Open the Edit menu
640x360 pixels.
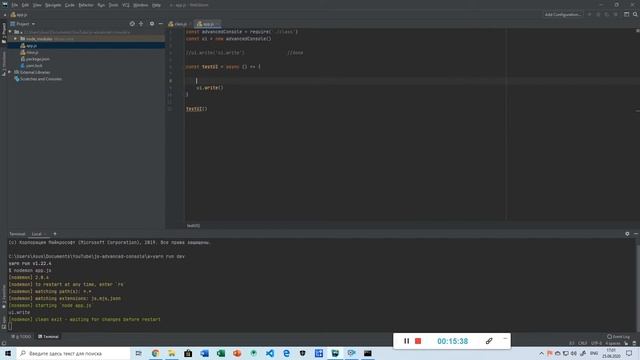point(25,5)
